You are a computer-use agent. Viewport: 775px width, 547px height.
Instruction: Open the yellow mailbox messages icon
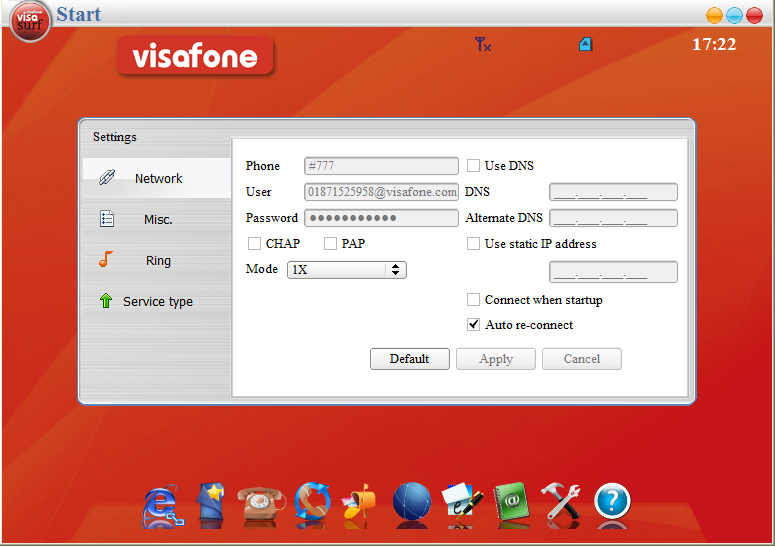(360, 504)
